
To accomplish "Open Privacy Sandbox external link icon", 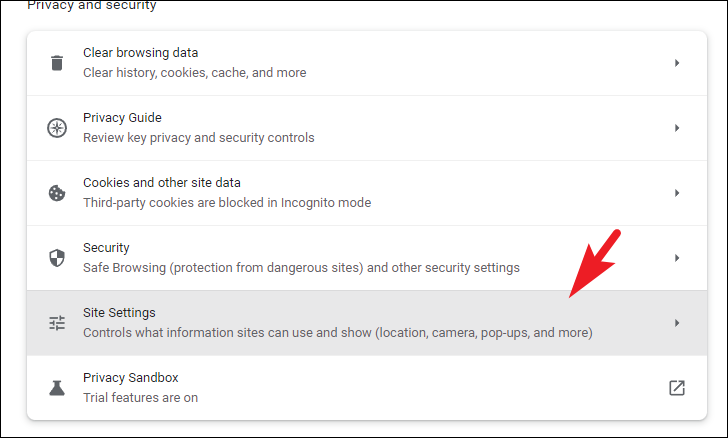I will click(x=676, y=388).
